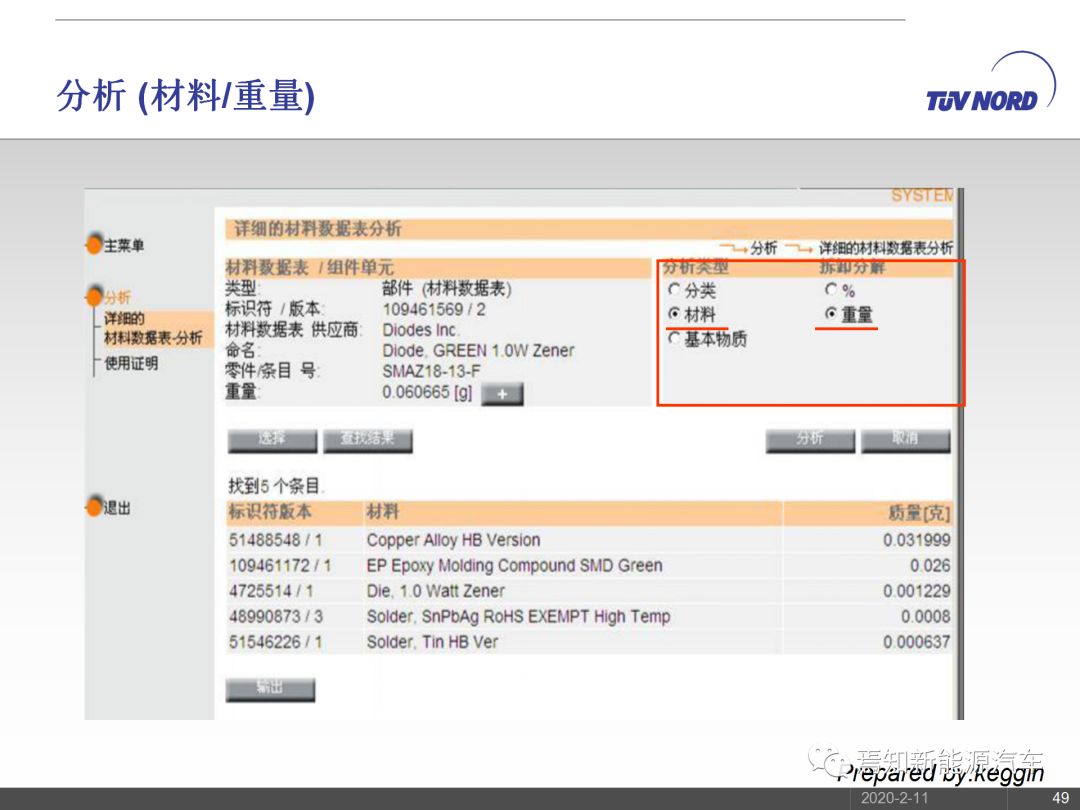Open 使用证明 in the sidebar tree
Viewport: 1080px width, 810px height.
point(131,363)
